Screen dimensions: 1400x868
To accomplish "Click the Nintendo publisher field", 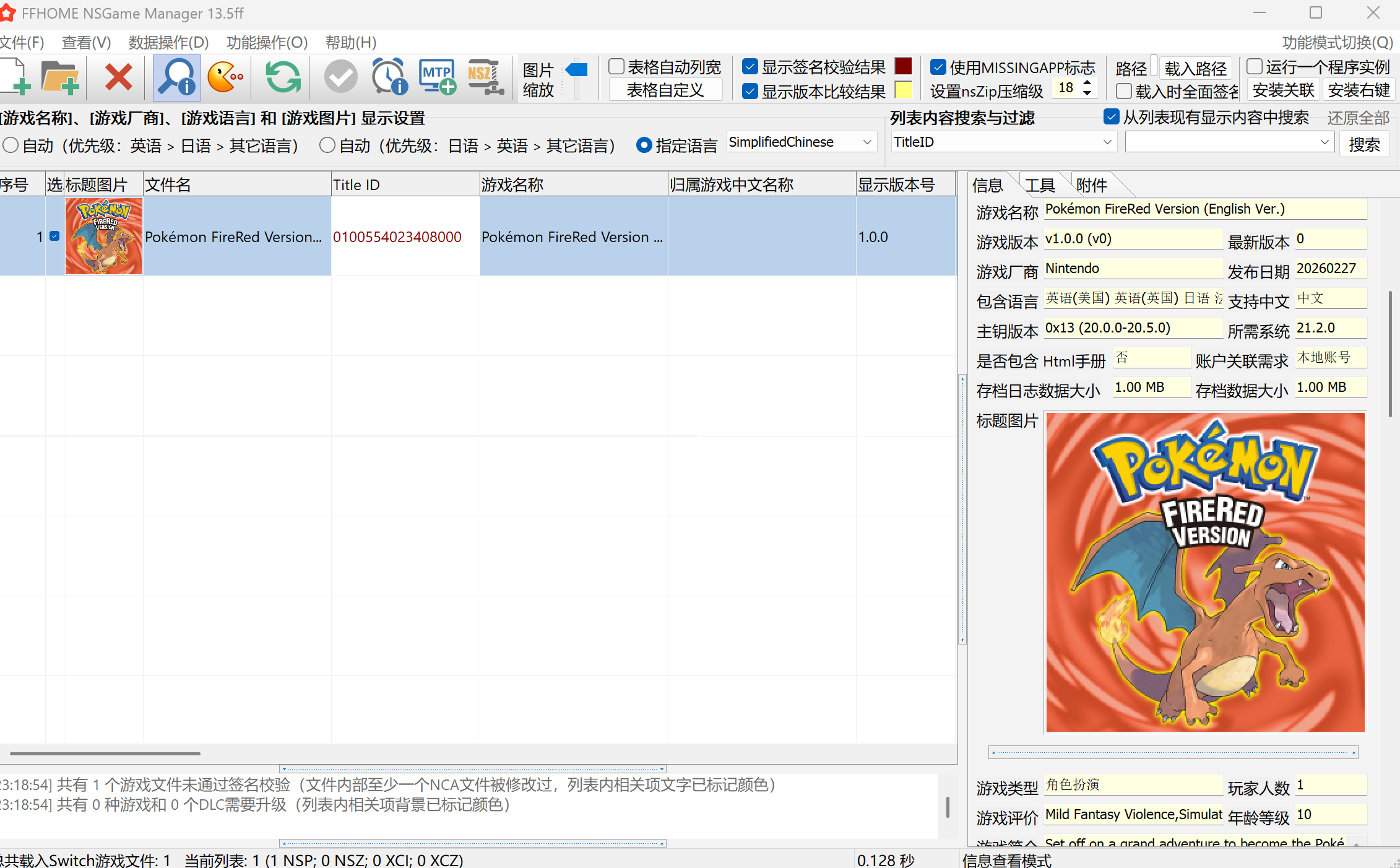I will point(1133,269).
